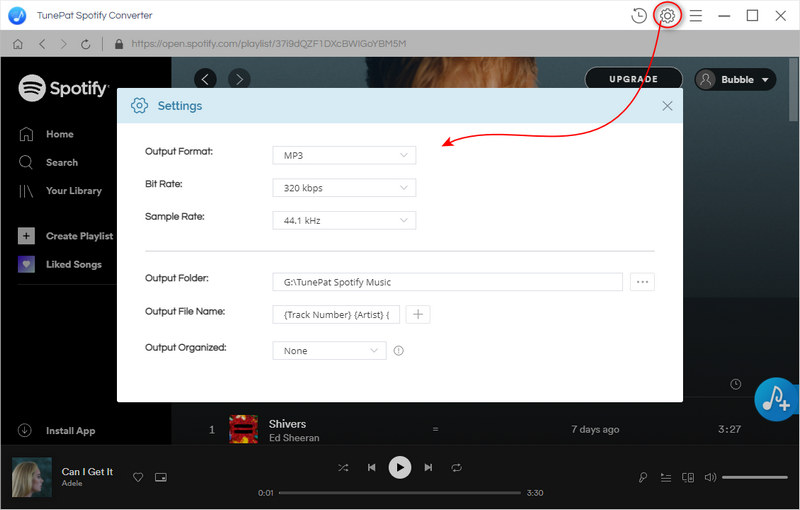Click the Shivers album art thumbnail
The height and width of the screenshot is (510, 800).
click(x=243, y=429)
